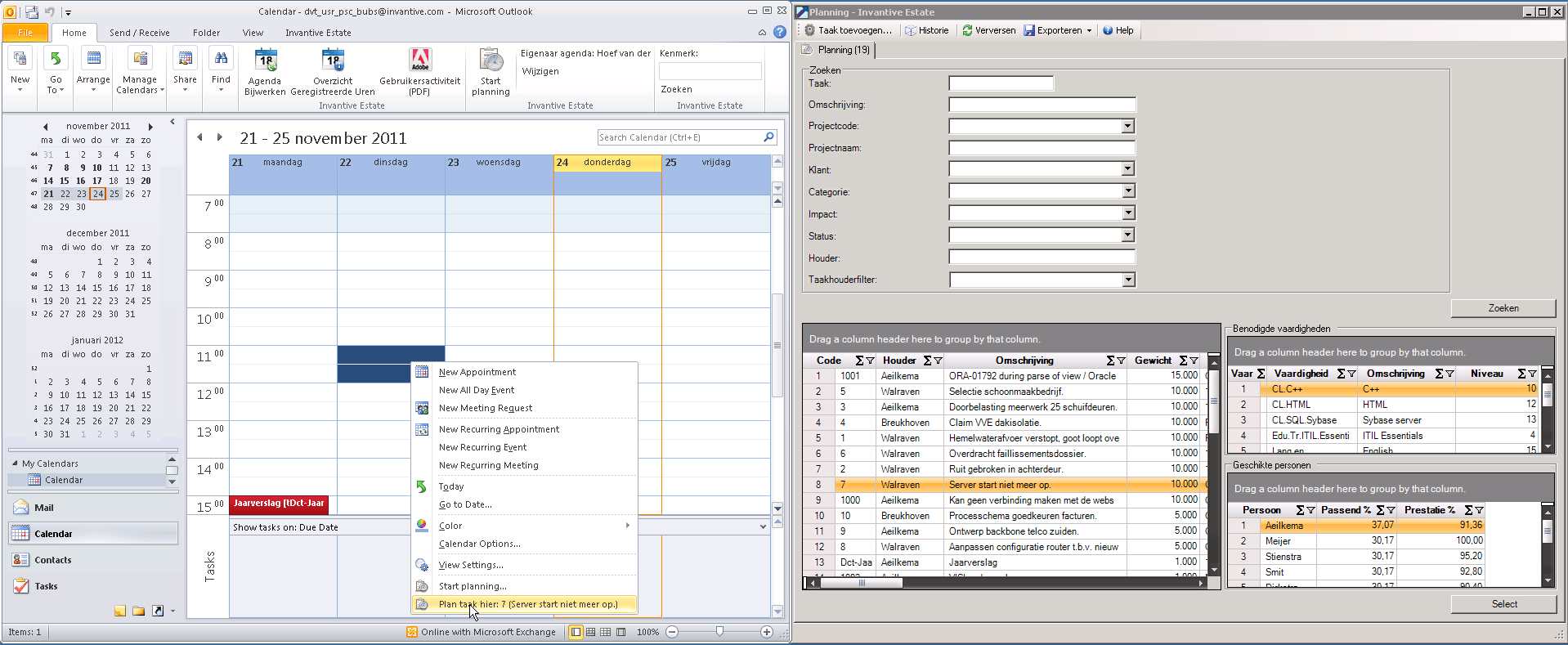Click horizontal scrollbar of planning grid

point(861,583)
